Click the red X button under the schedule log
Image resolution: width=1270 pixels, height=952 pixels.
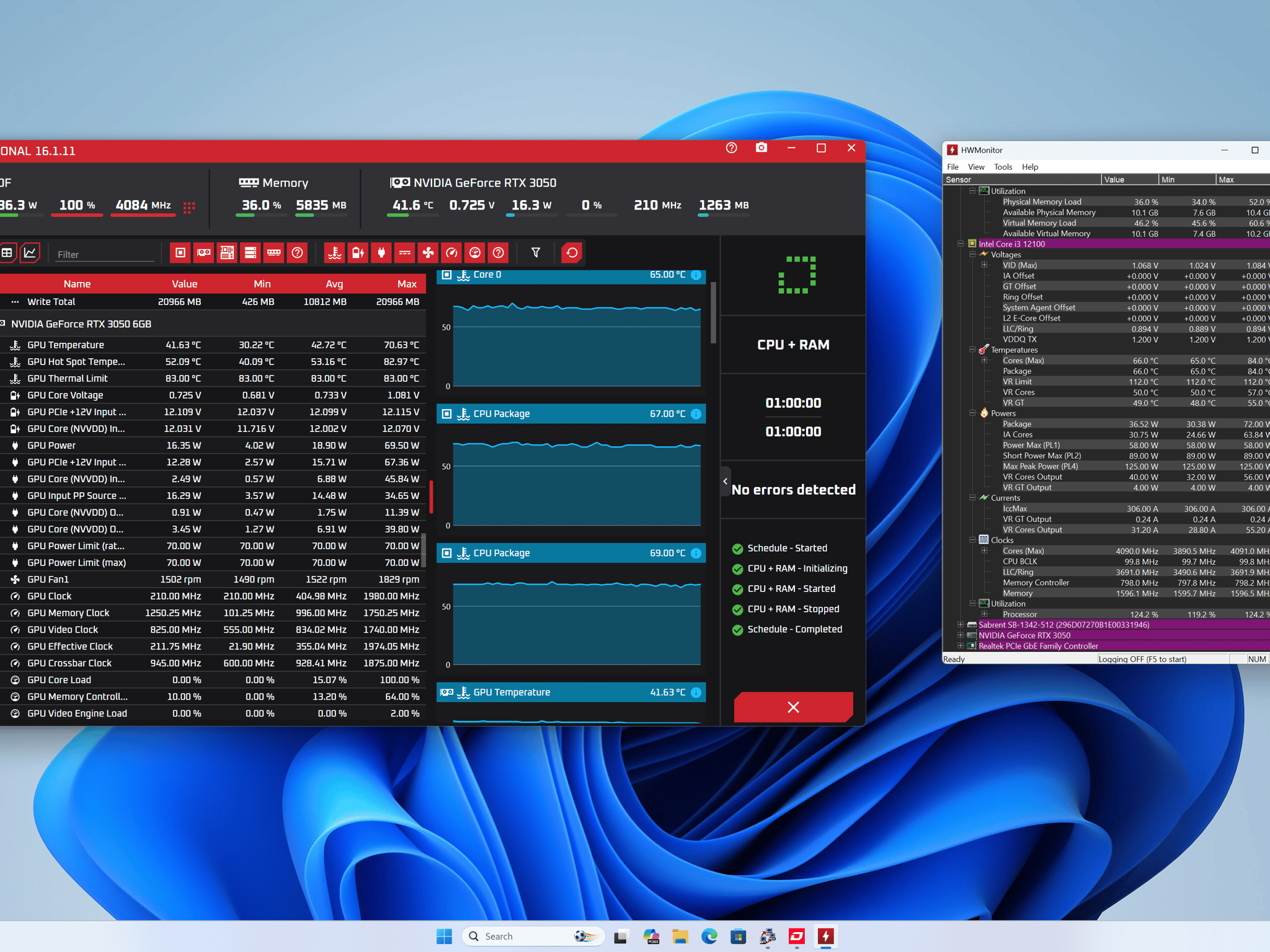pyautogui.click(x=793, y=707)
